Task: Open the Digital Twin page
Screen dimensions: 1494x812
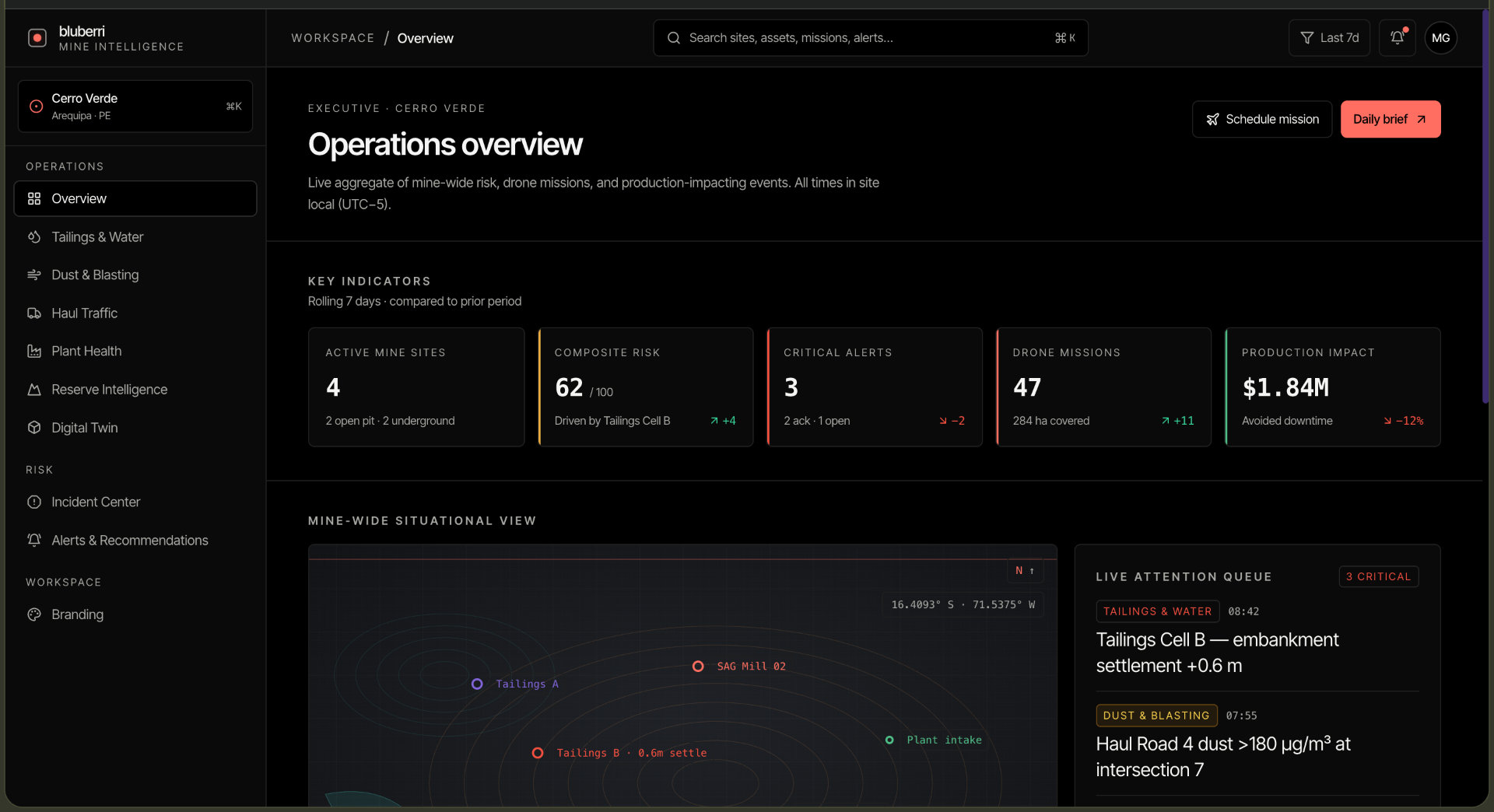Action: click(x=135, y=427)
